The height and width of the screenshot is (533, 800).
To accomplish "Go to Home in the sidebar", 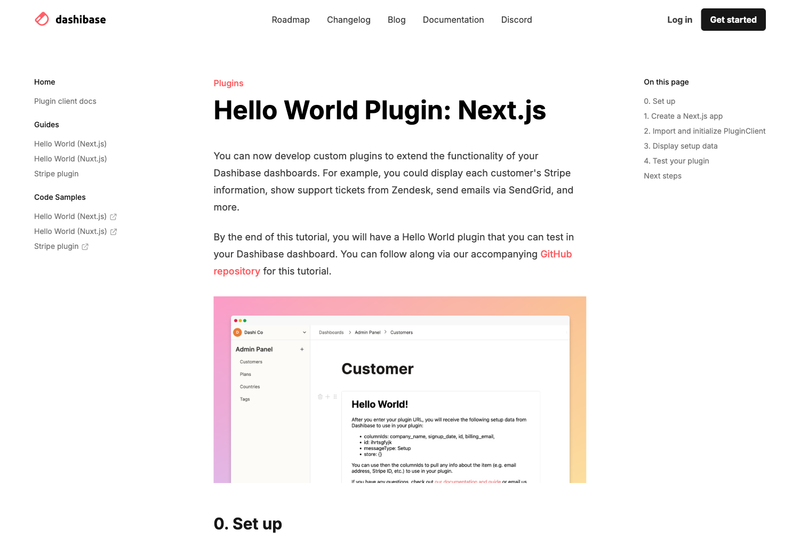I will click(44, 82).
